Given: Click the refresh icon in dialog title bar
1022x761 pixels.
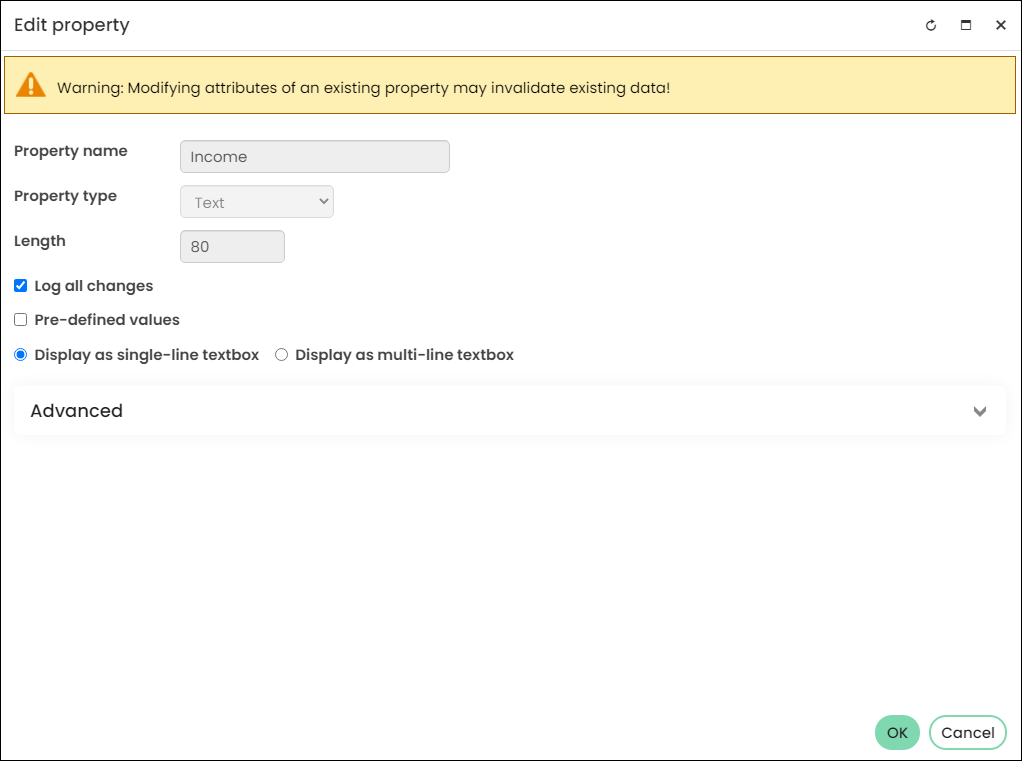Looking at the screenshot, I should coord(931,25).
